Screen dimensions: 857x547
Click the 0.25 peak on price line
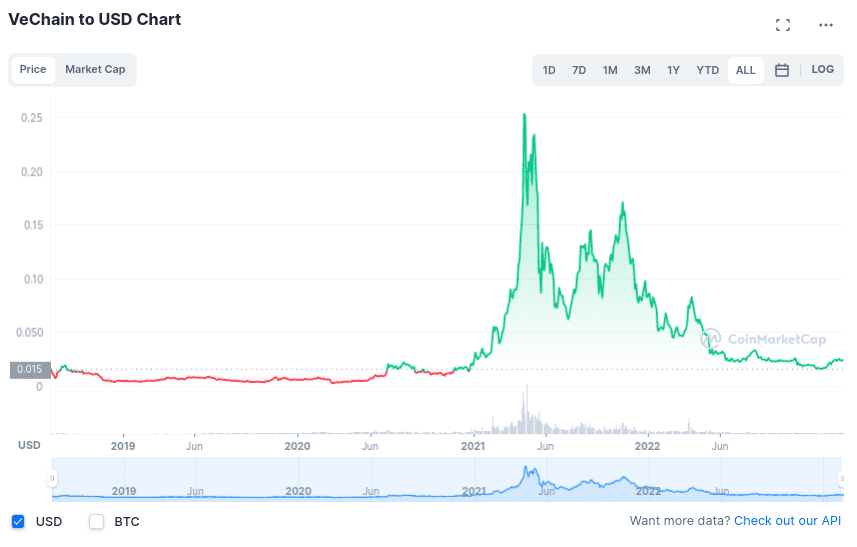[525, 115]
